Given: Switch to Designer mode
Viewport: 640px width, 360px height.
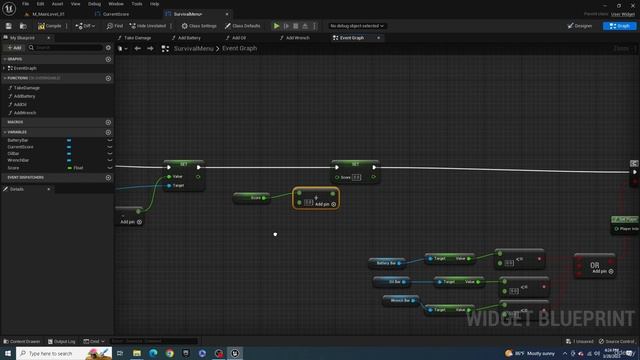Looking at the screenshot, I should tap(580, 26).
